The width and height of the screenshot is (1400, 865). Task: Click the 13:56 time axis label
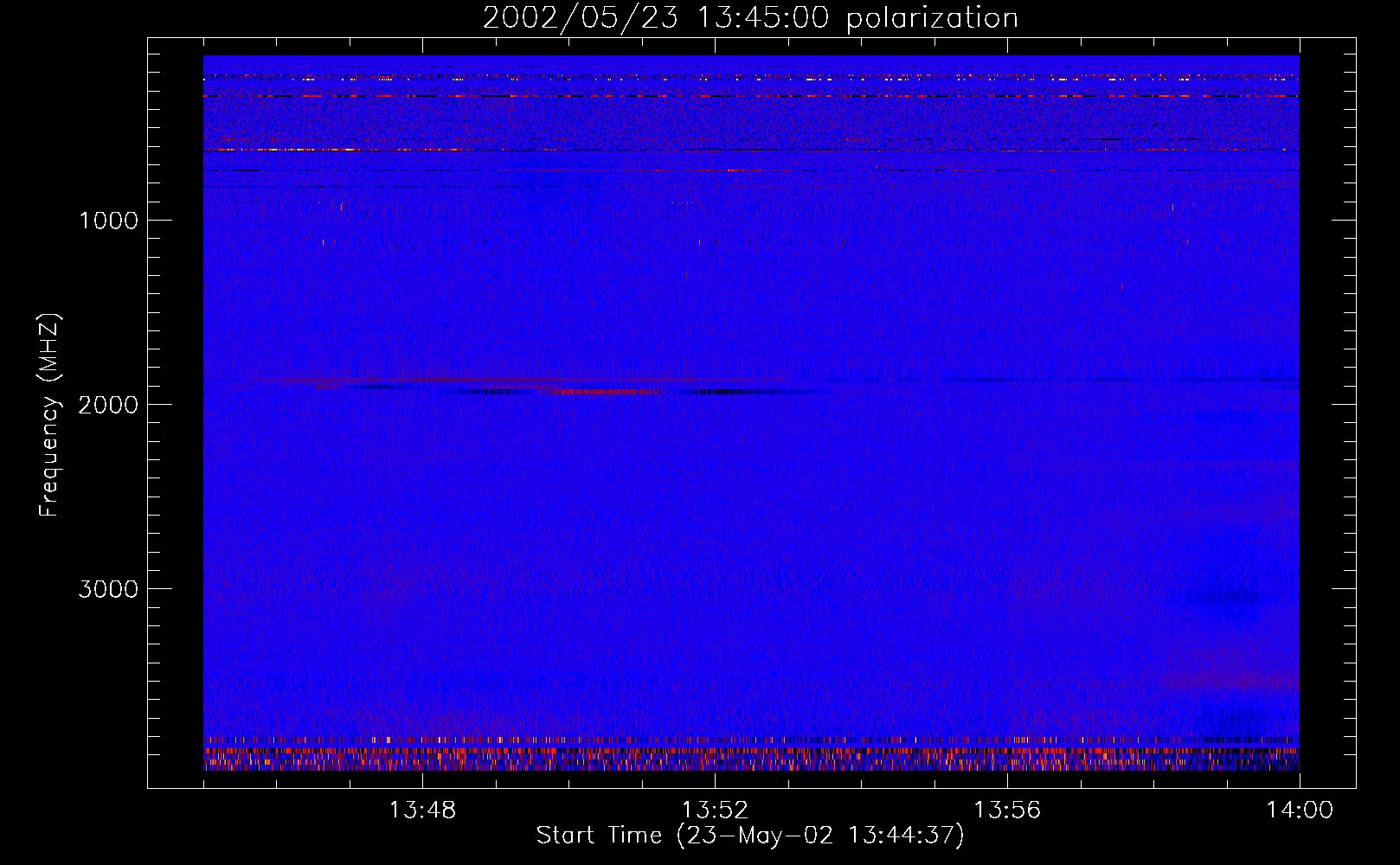click(x=1007, y=811)
